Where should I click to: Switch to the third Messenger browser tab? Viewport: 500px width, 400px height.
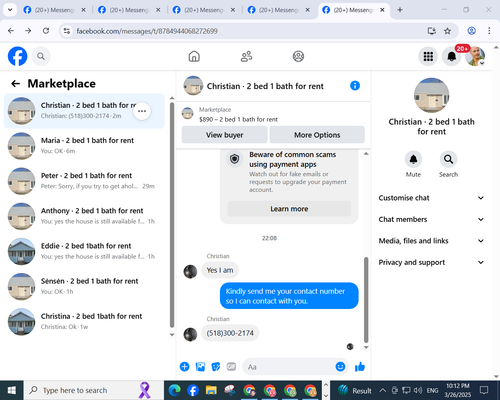point(204,10)
